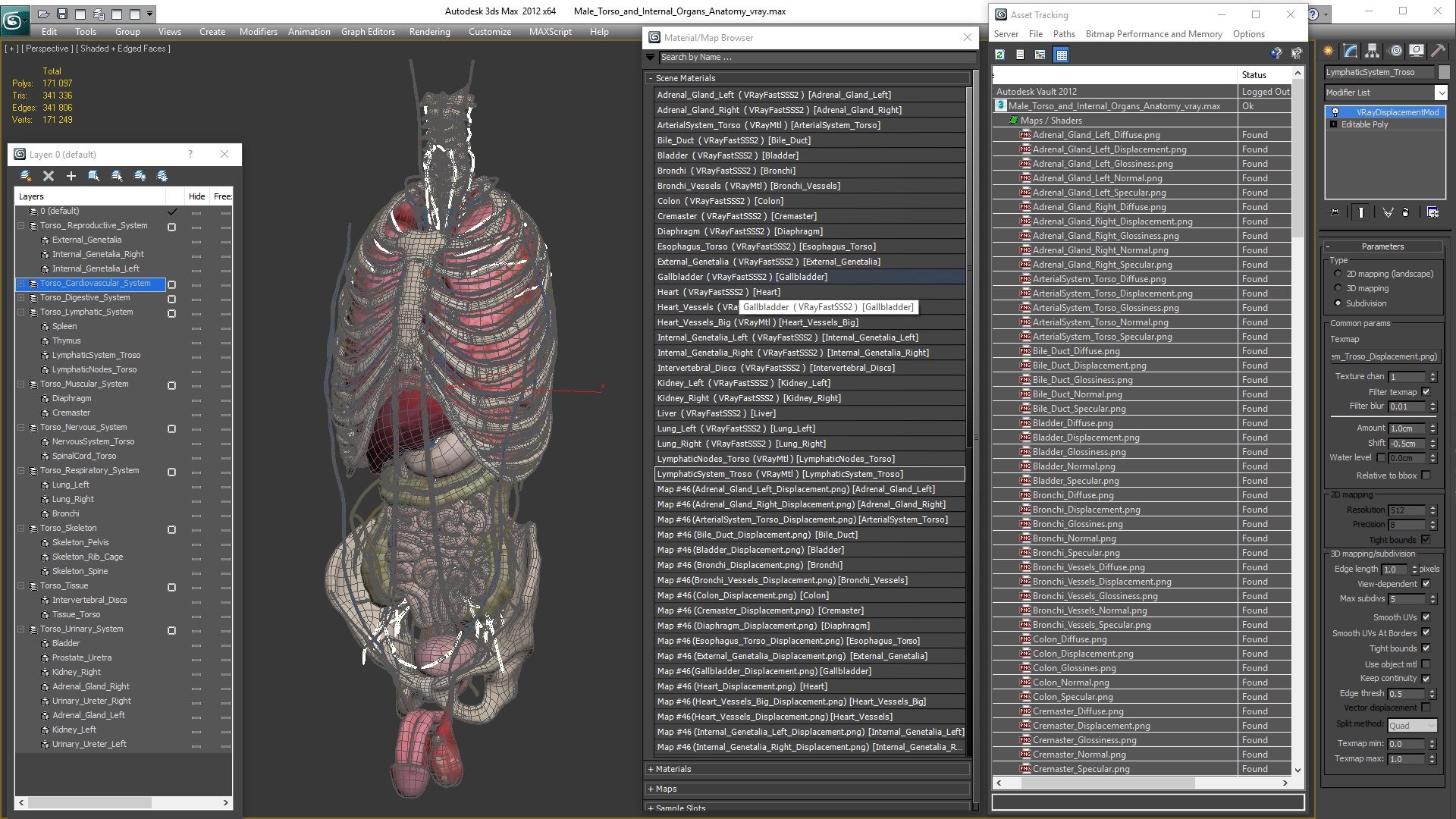
Task: Toggle Show End Result icon below modifier stack
Action: 1361,212
